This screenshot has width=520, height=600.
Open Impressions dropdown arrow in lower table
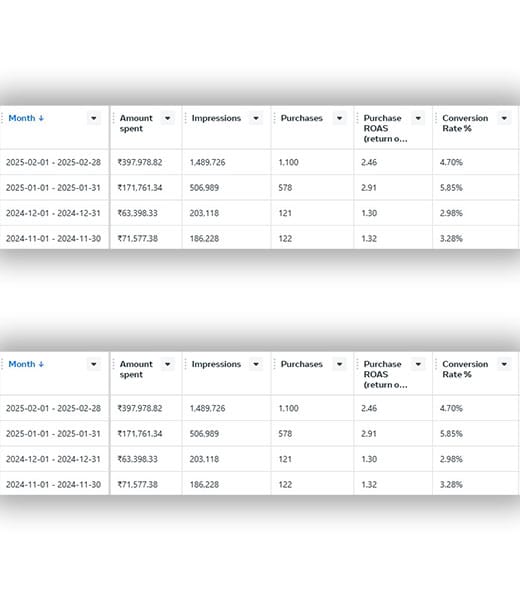[256, 364]
